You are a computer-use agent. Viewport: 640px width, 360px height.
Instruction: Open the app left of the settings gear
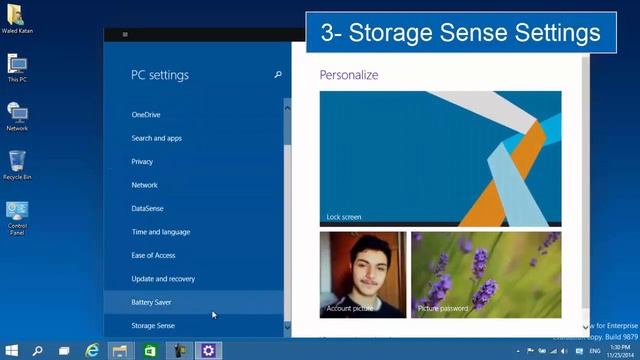180,351
